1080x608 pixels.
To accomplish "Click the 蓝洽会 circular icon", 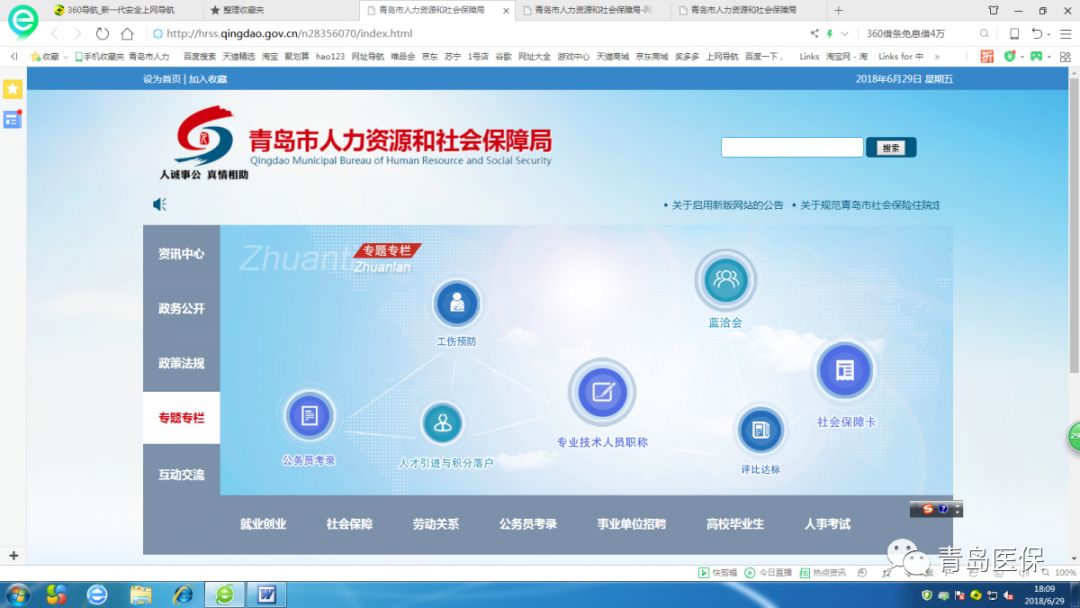I will (x=725, y=280).
